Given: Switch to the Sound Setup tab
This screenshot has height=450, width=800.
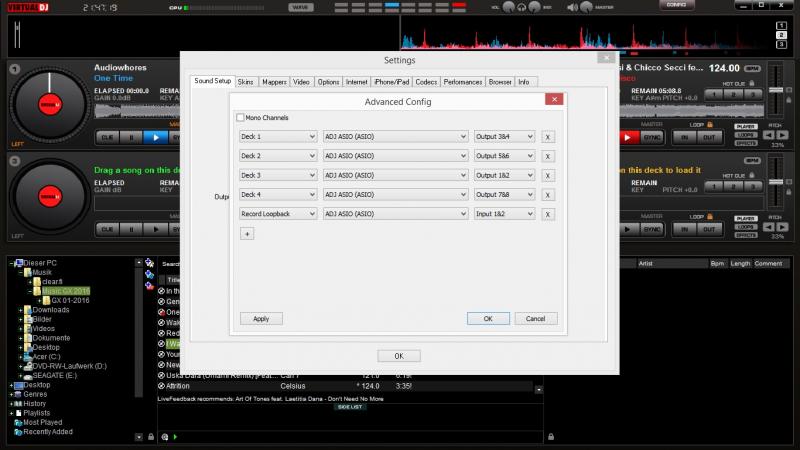Looking at the screenshot, I should [213, 81].
